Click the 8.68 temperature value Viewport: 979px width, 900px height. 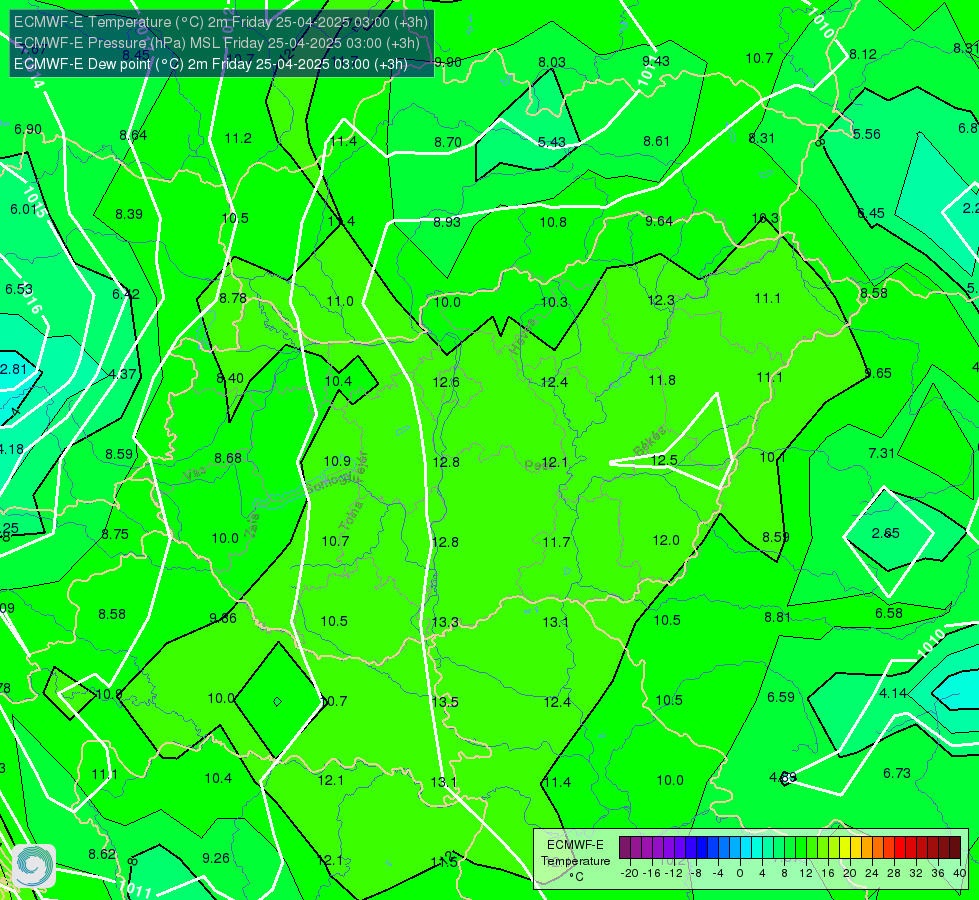pyautogui.click(x=228, y=458)
